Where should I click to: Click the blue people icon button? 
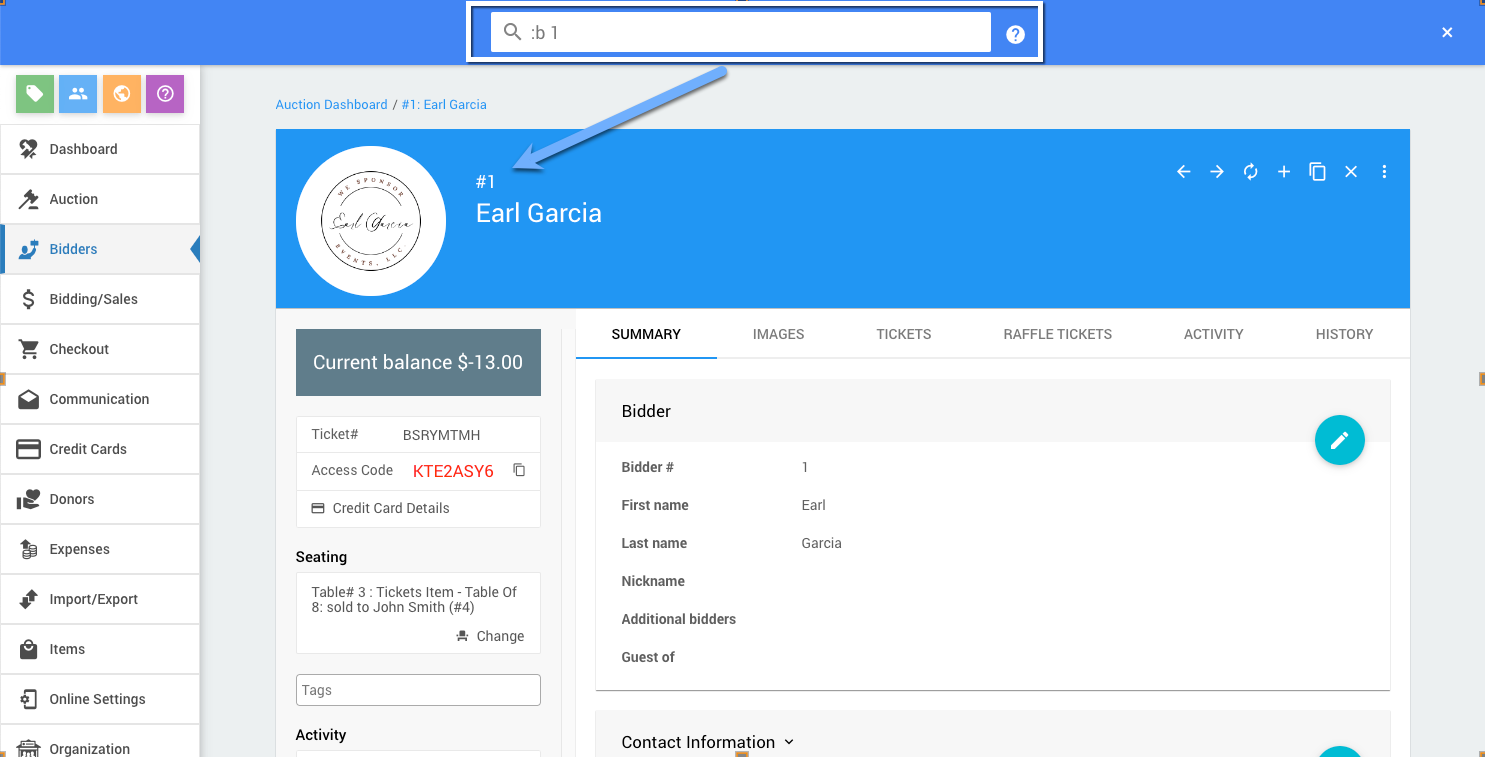click(x=78, y=94)
